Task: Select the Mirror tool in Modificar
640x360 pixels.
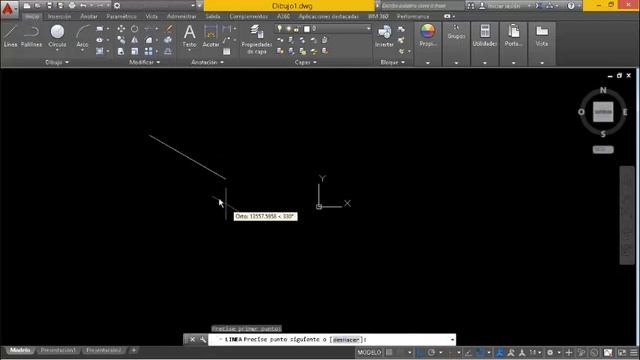Action: click(x=134, y=40)
